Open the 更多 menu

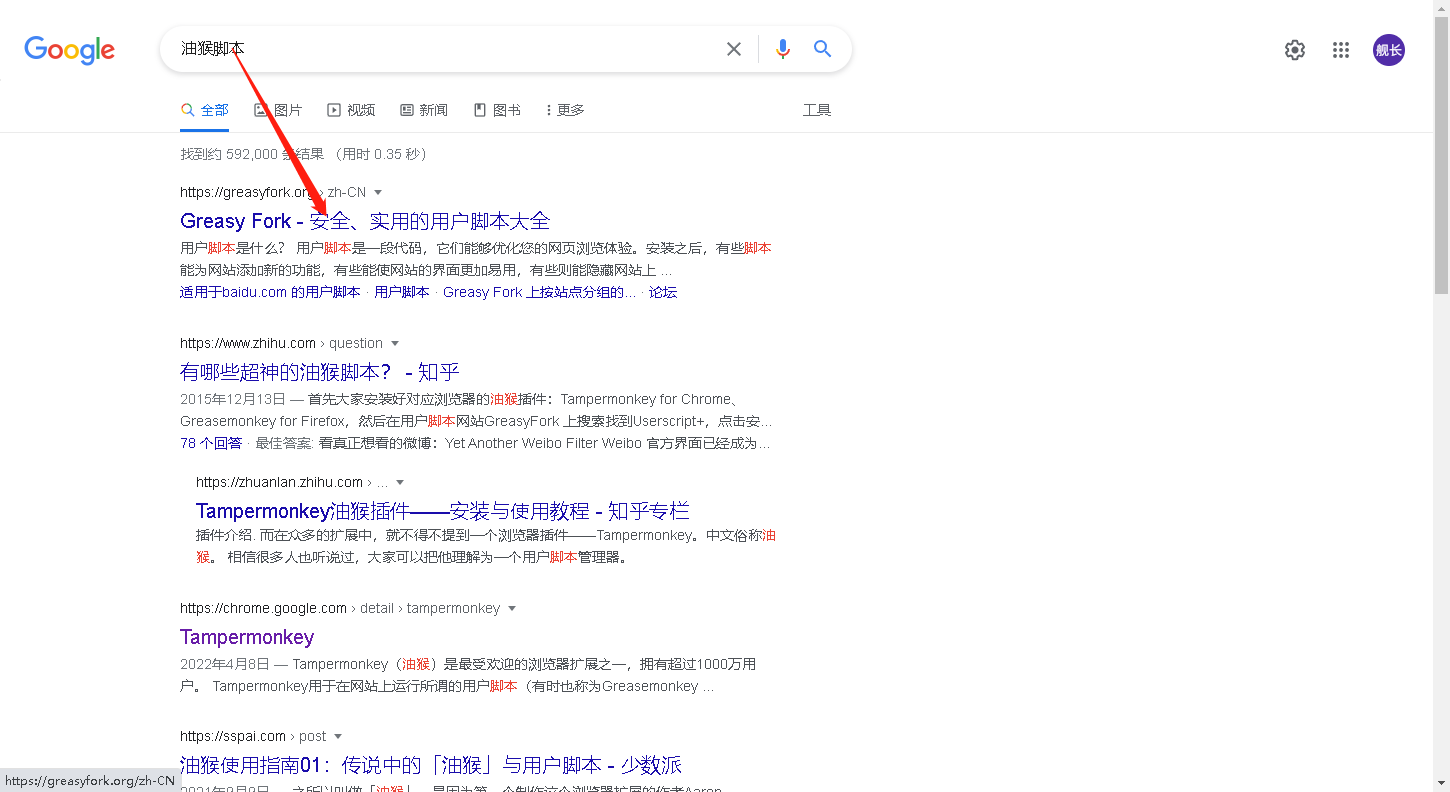[565, 110]
